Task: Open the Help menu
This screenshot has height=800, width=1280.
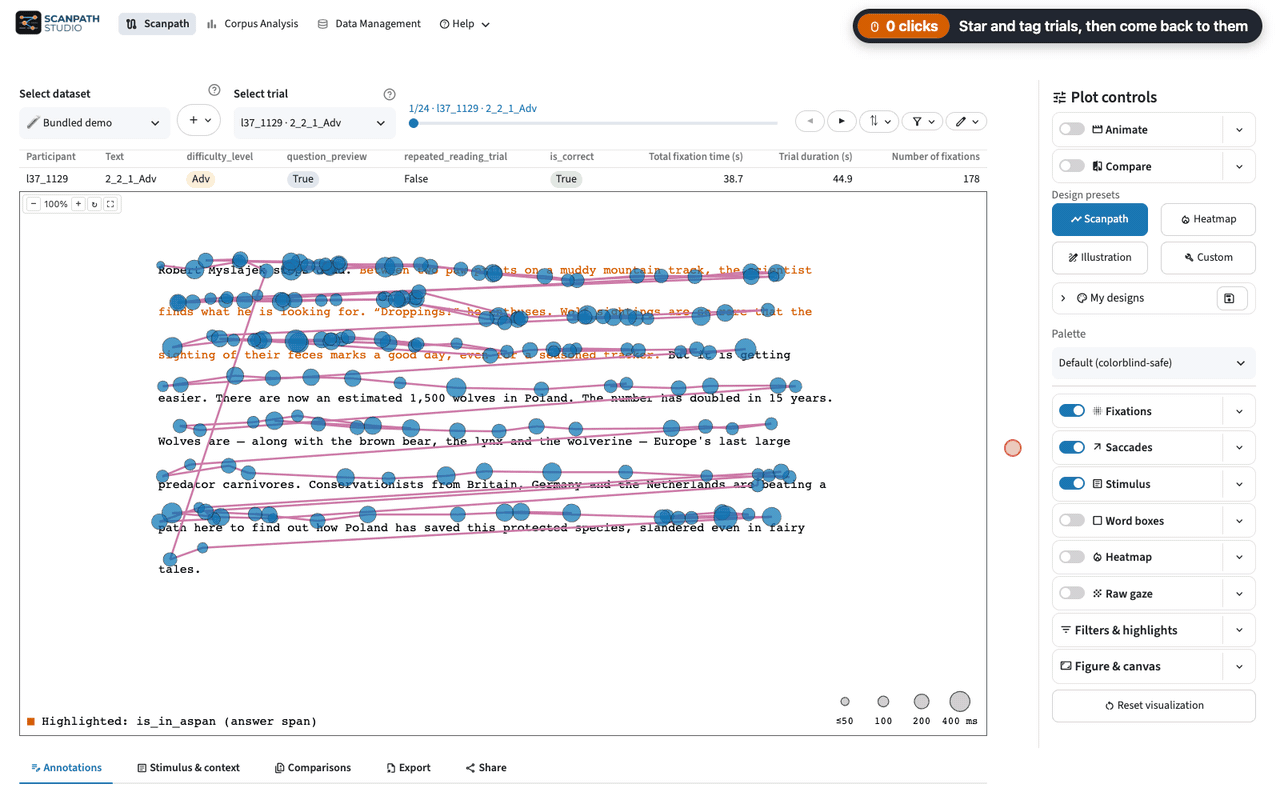Action: tap(465, 24)
